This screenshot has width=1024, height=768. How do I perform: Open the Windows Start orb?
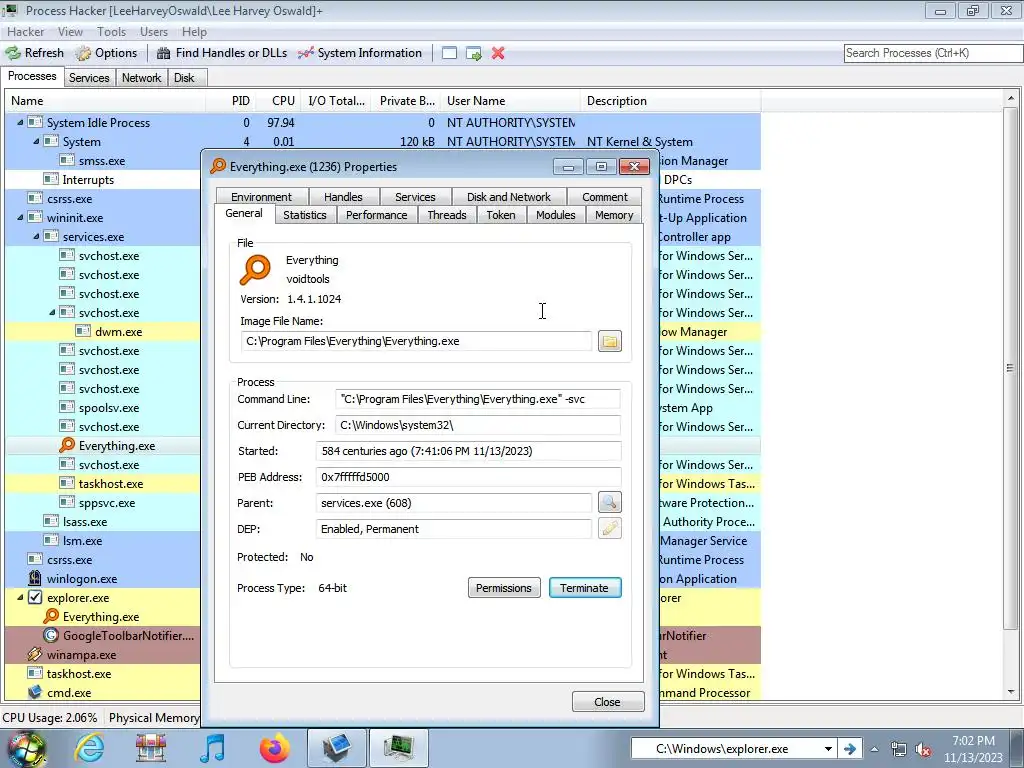pos(26,748)
